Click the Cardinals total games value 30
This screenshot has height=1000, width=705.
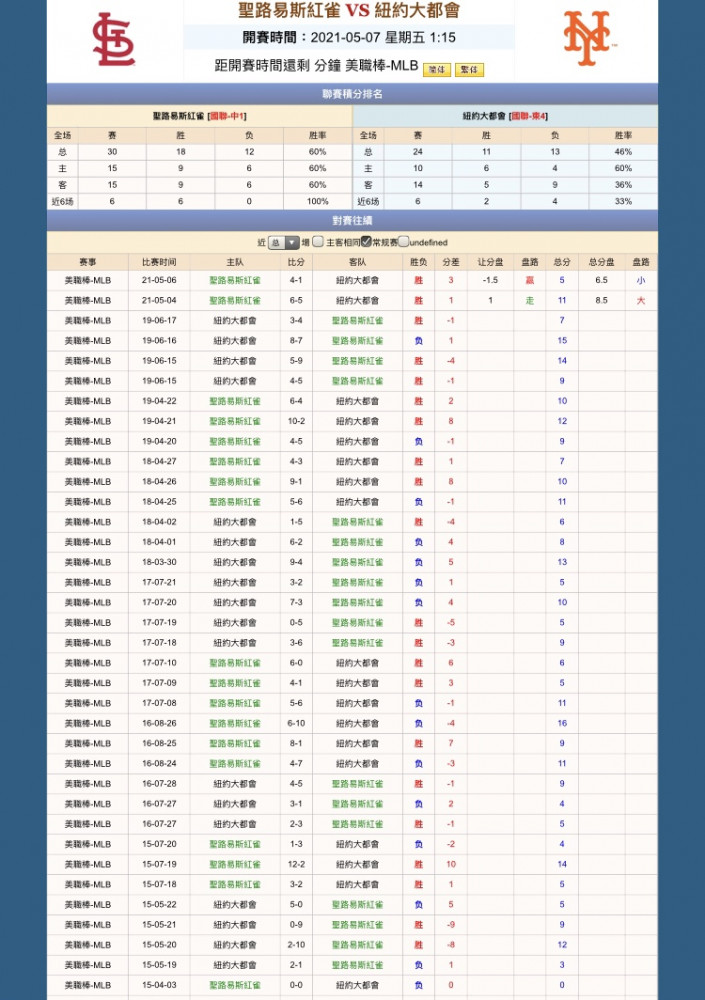click(112, 152)
